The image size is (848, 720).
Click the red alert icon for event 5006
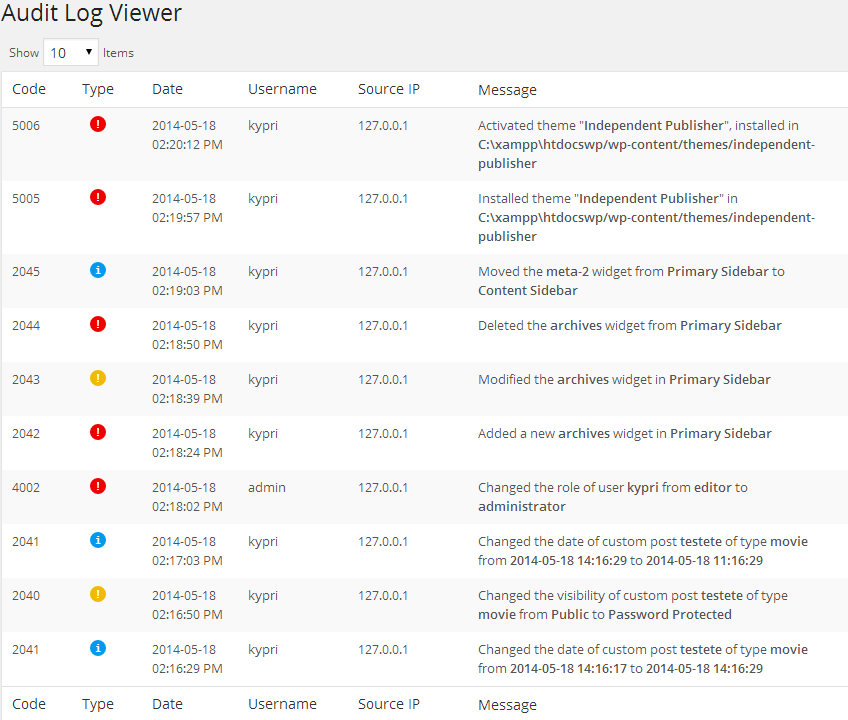coord(98,124)
